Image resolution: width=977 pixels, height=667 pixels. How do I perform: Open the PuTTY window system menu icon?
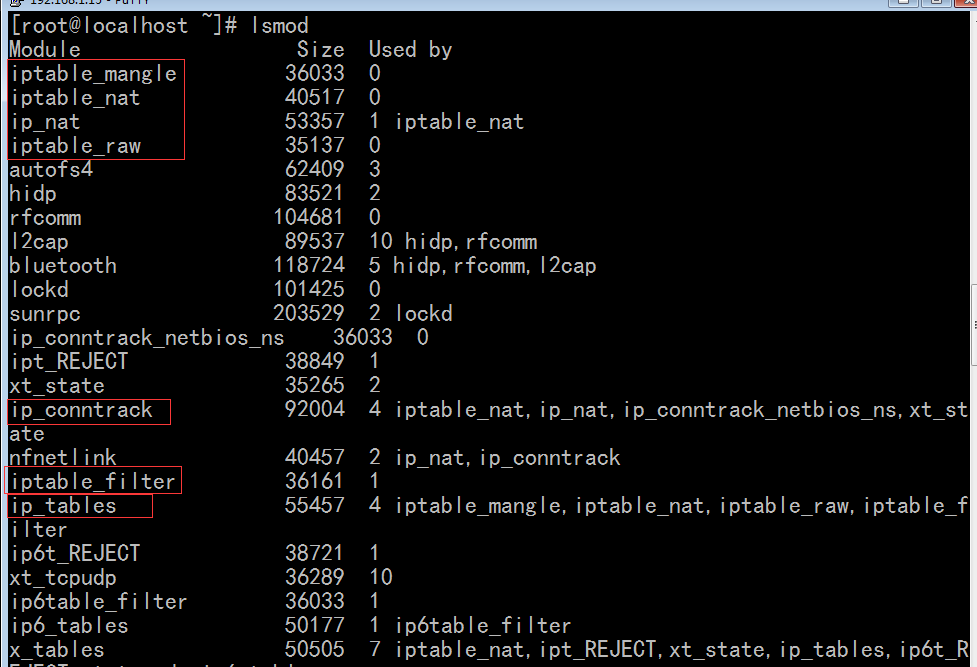pos(17,2)
